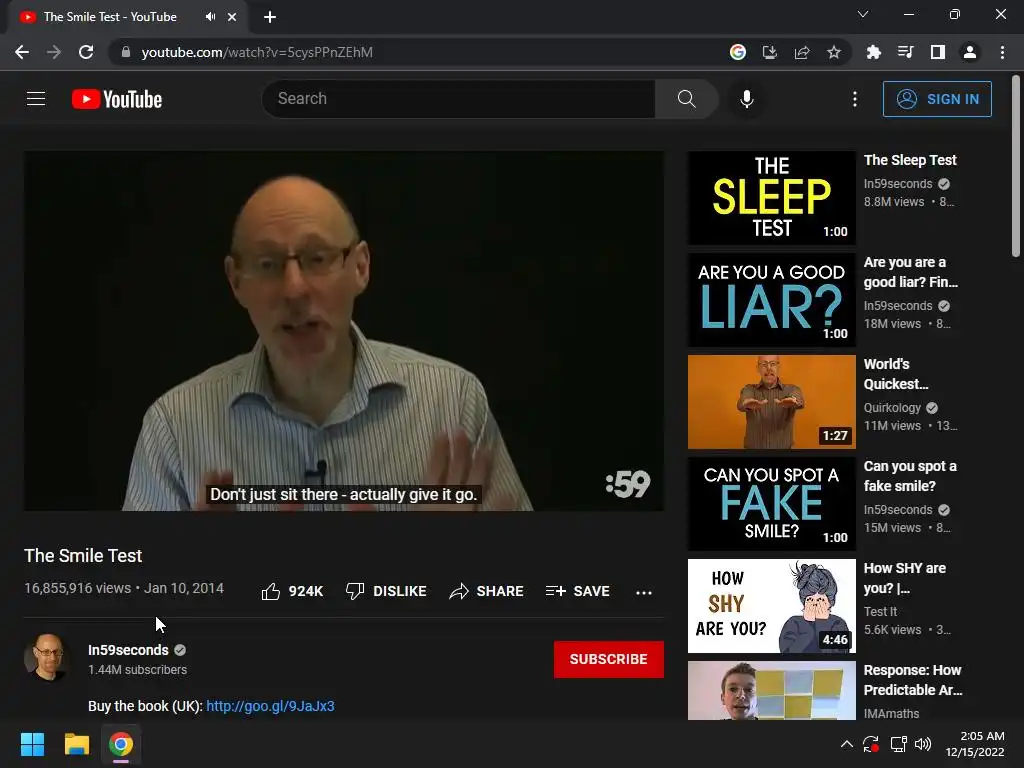This screenshot has height=768, width=1024.
Task: Click Test It channel name
Action: 880,611
